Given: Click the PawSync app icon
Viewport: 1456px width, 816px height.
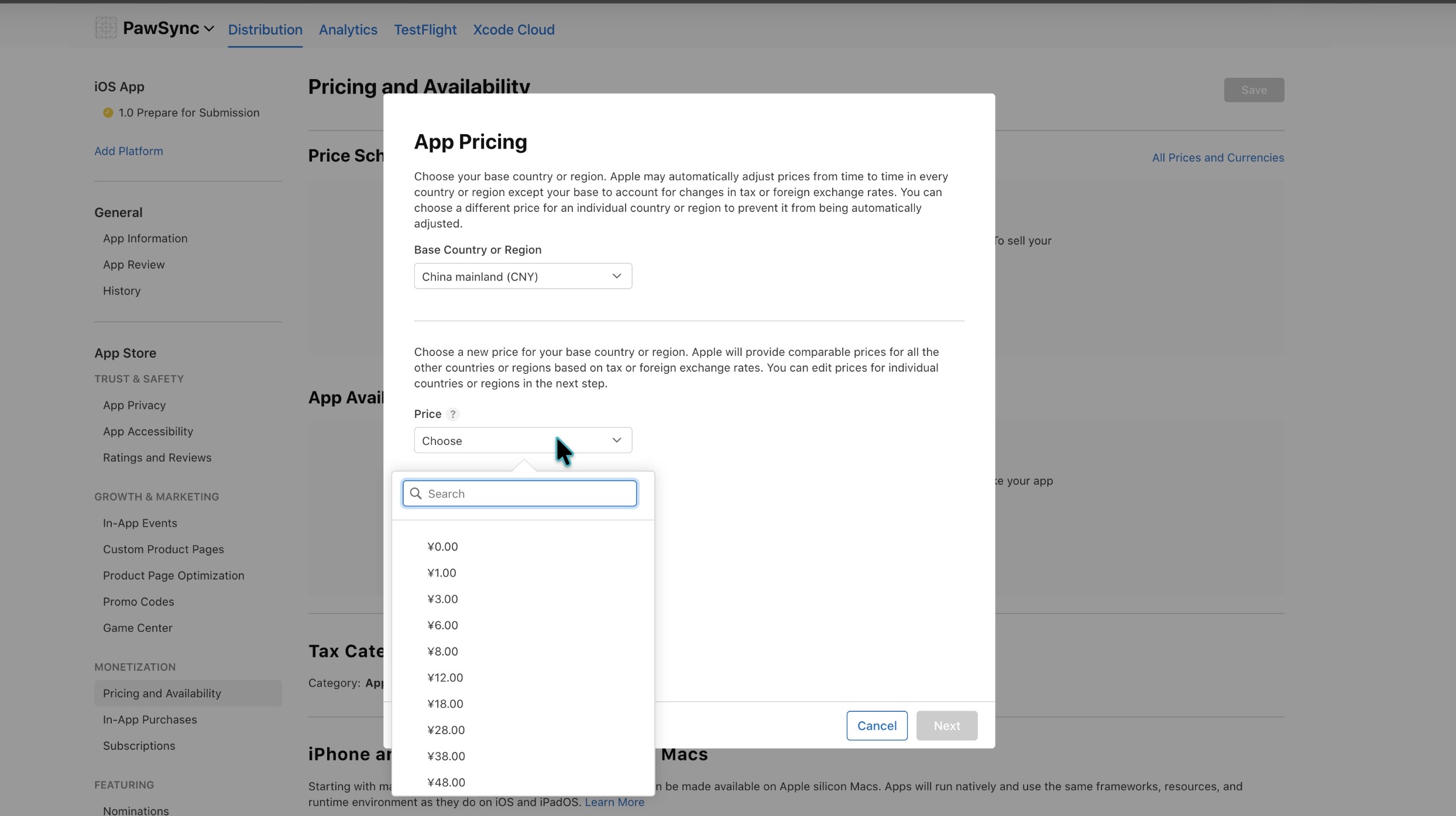Looking at the screenshot, I should point(106,28).
